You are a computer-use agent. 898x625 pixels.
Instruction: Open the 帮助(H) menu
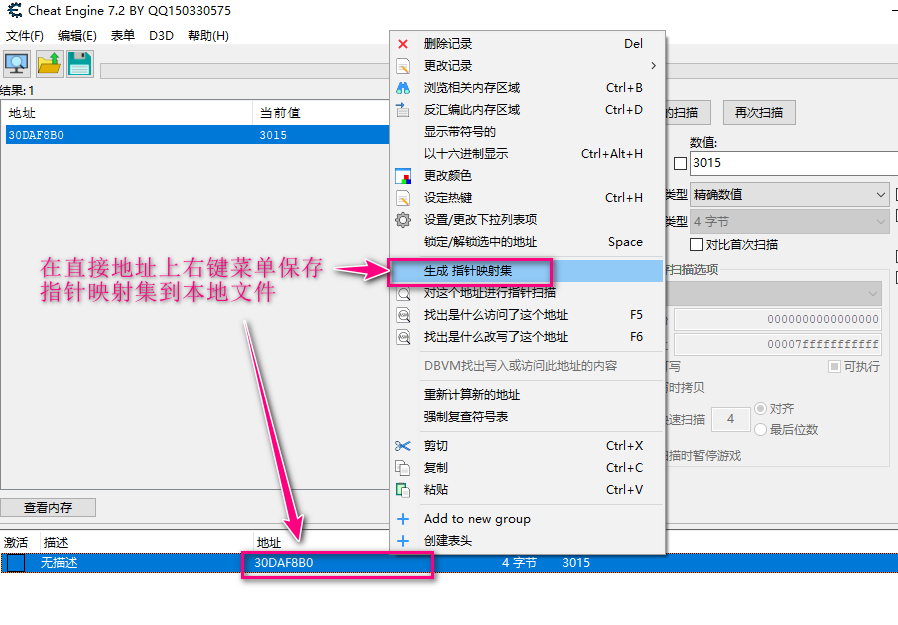[x=208, y=36]
